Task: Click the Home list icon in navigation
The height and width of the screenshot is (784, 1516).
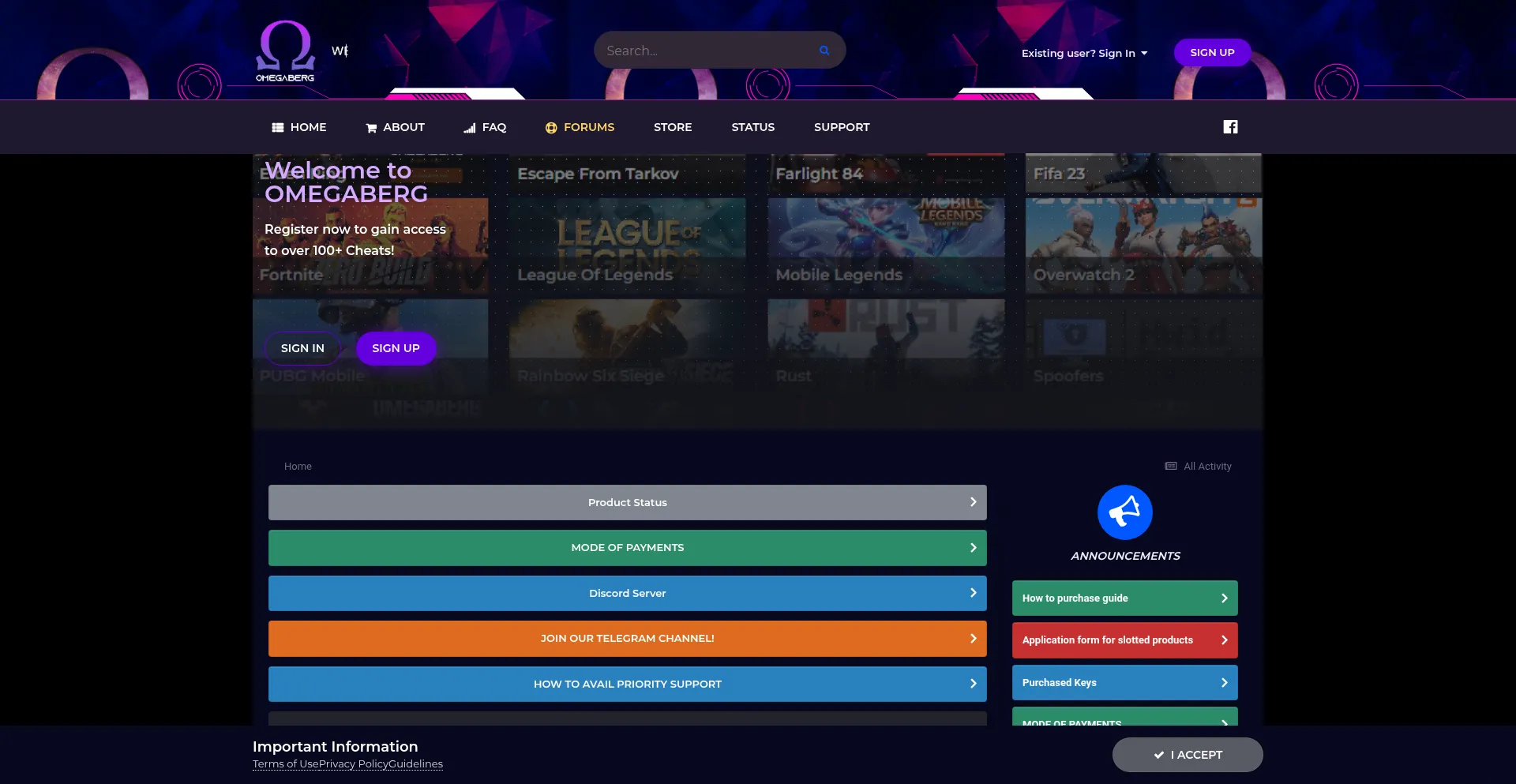Action: click(278, 127)
